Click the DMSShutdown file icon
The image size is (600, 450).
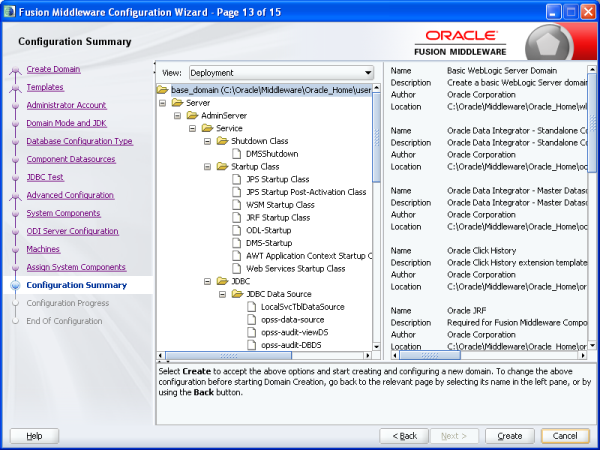(237, 154)
